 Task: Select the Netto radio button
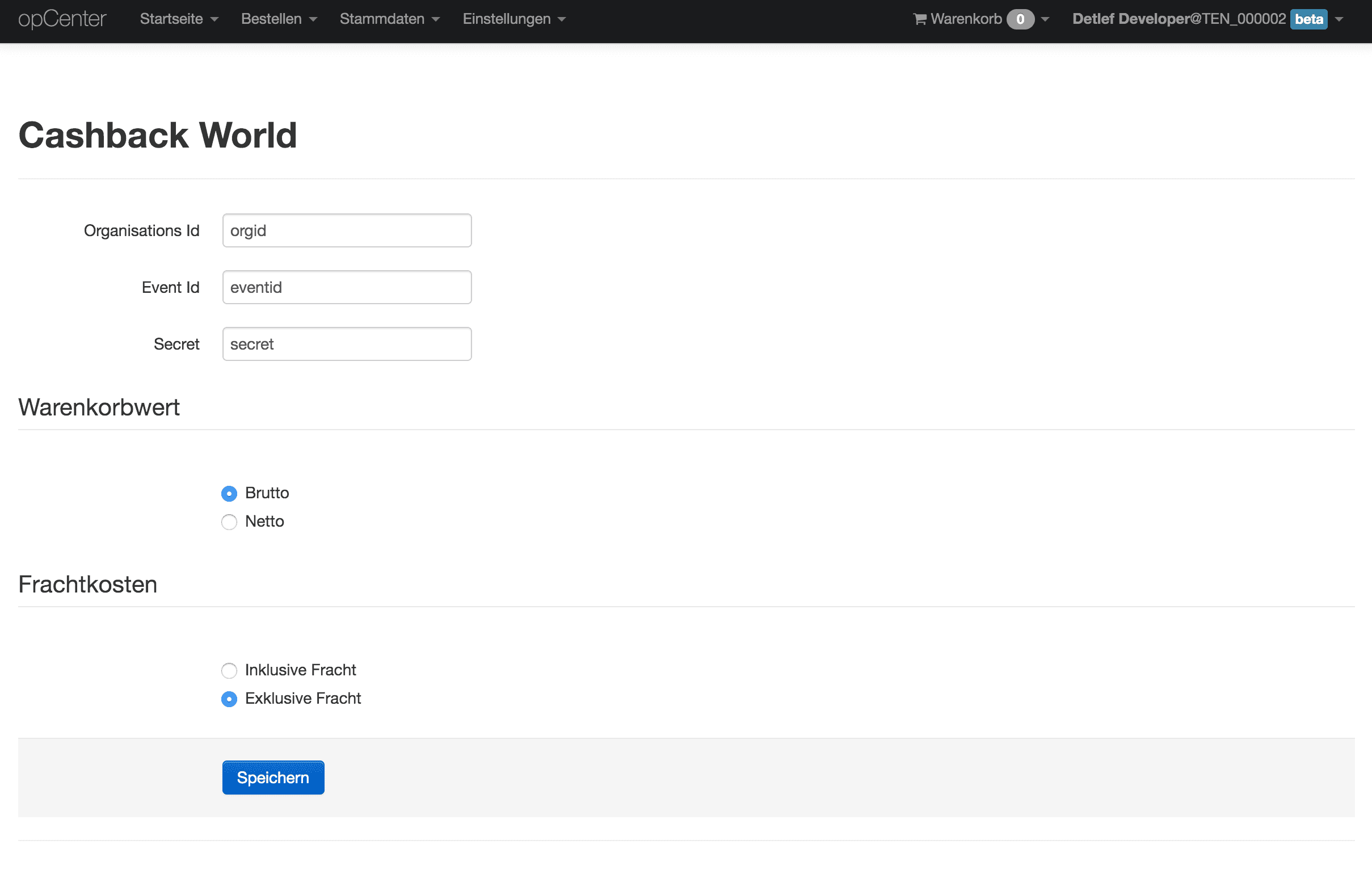[x=229, y=523]
